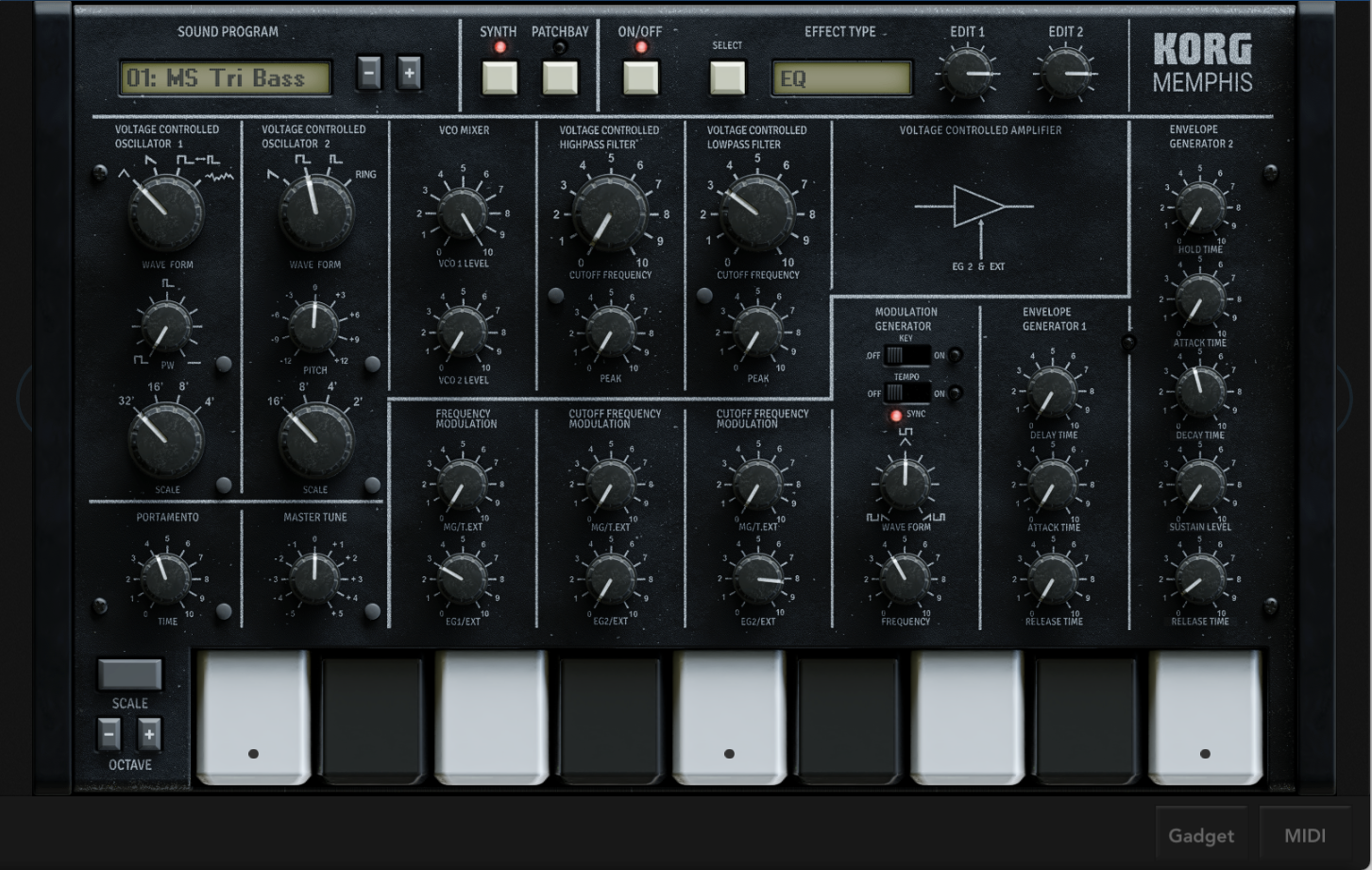This screenshot has width=1372, height=870.
Task: Click the modulation generator FREQUENCY knob
Action: [905, 578]
